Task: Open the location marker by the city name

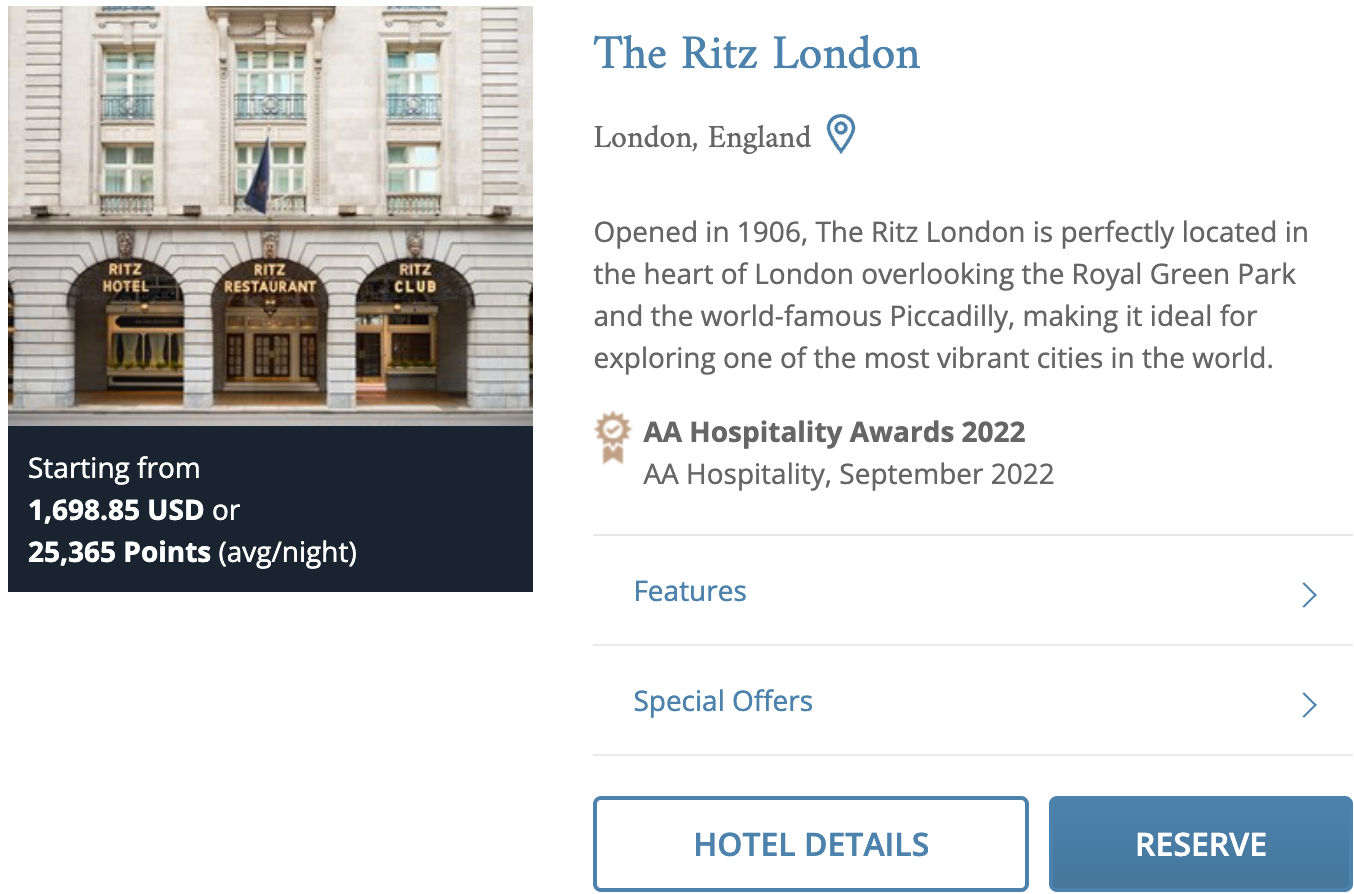Action: (841, 133)
